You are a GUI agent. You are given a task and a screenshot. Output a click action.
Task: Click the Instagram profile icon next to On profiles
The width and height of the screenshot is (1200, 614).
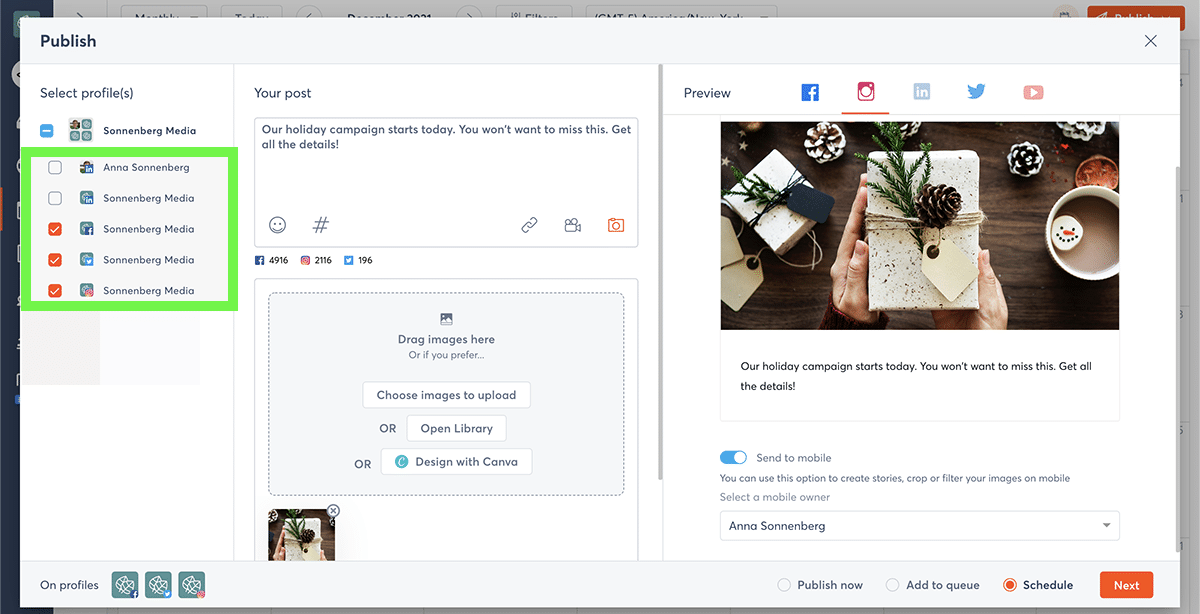[x=191, y=585]
